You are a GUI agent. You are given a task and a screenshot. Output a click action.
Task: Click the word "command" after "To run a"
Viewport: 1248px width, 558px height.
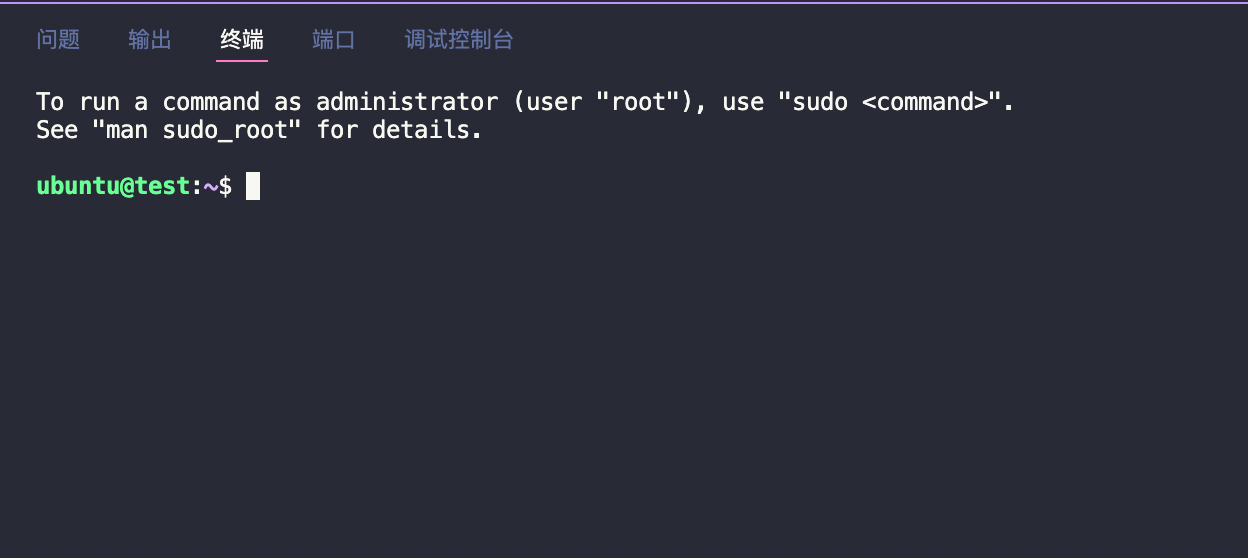coord(211,102)
